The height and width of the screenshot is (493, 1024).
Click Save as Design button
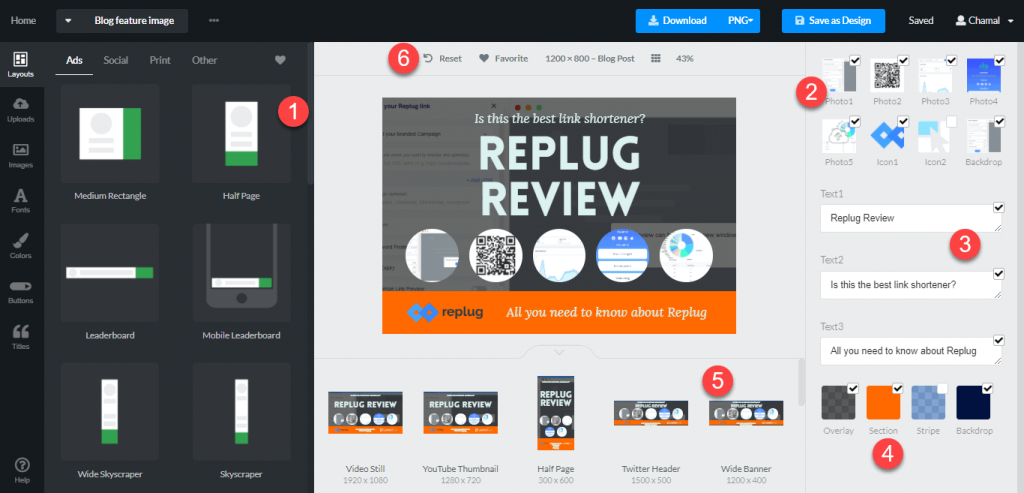point(833,21)
